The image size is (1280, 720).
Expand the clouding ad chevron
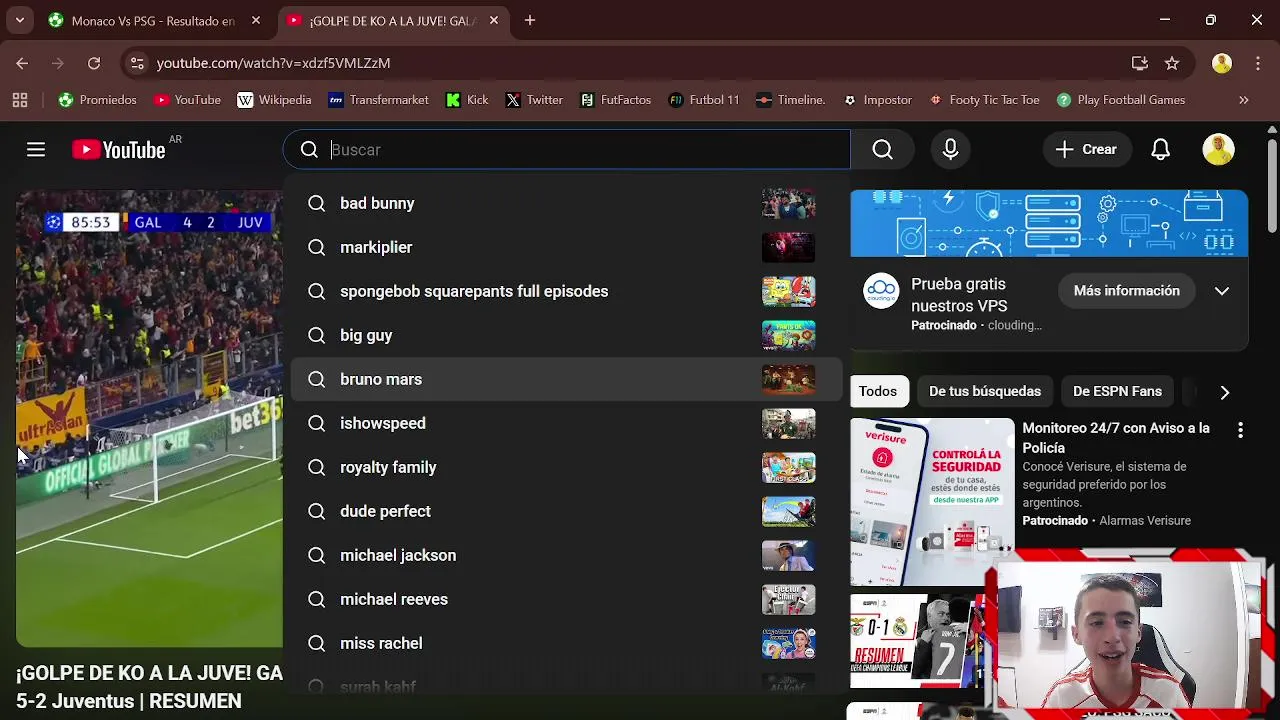[1222, 291]
